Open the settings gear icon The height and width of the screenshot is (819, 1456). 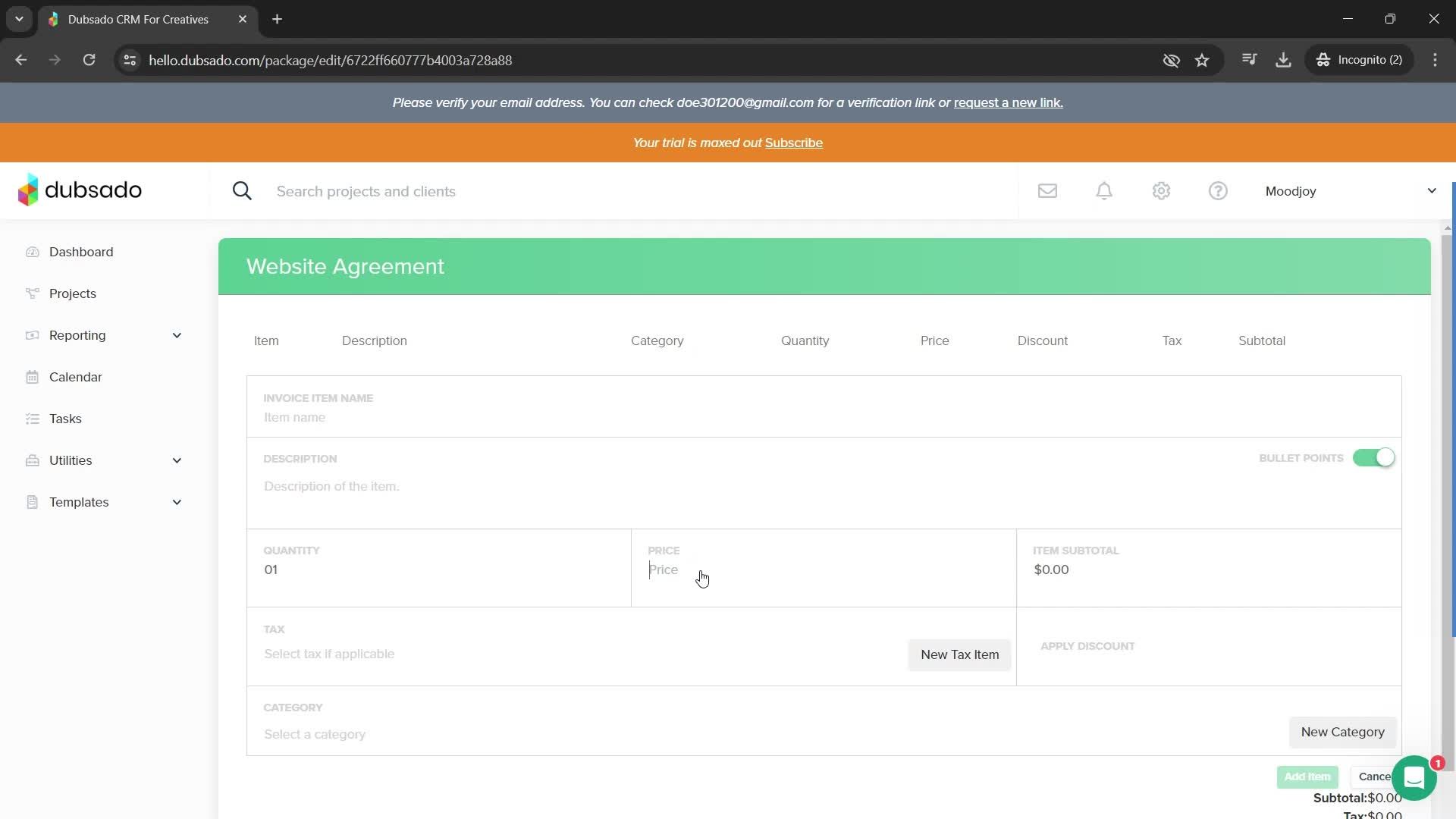[1161, 191]
